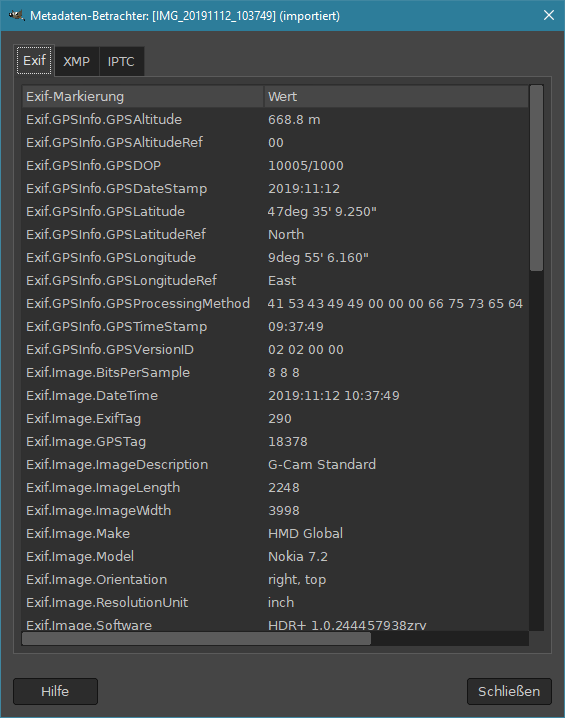
Task: Select the Exif tab
Action: (34, 60)
